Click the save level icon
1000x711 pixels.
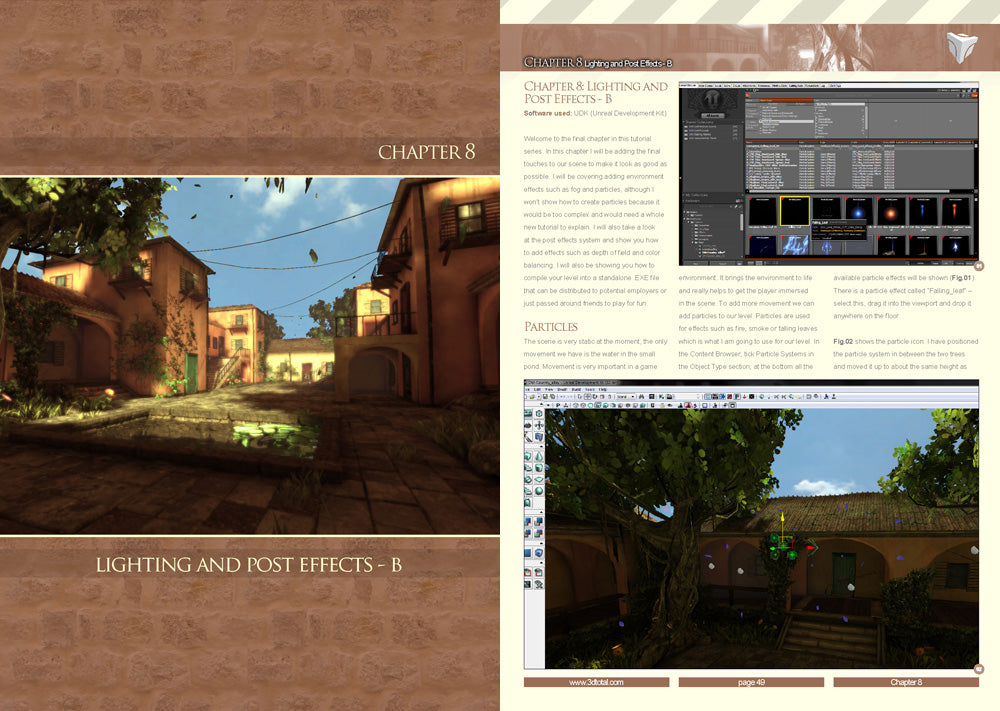click(x=546, y=396)
